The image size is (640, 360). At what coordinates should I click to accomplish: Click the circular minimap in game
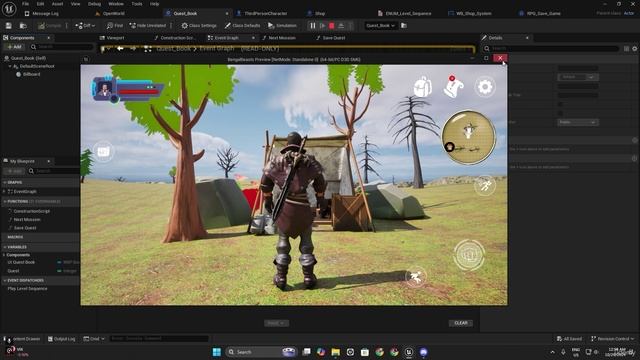[x=469, y=137]
